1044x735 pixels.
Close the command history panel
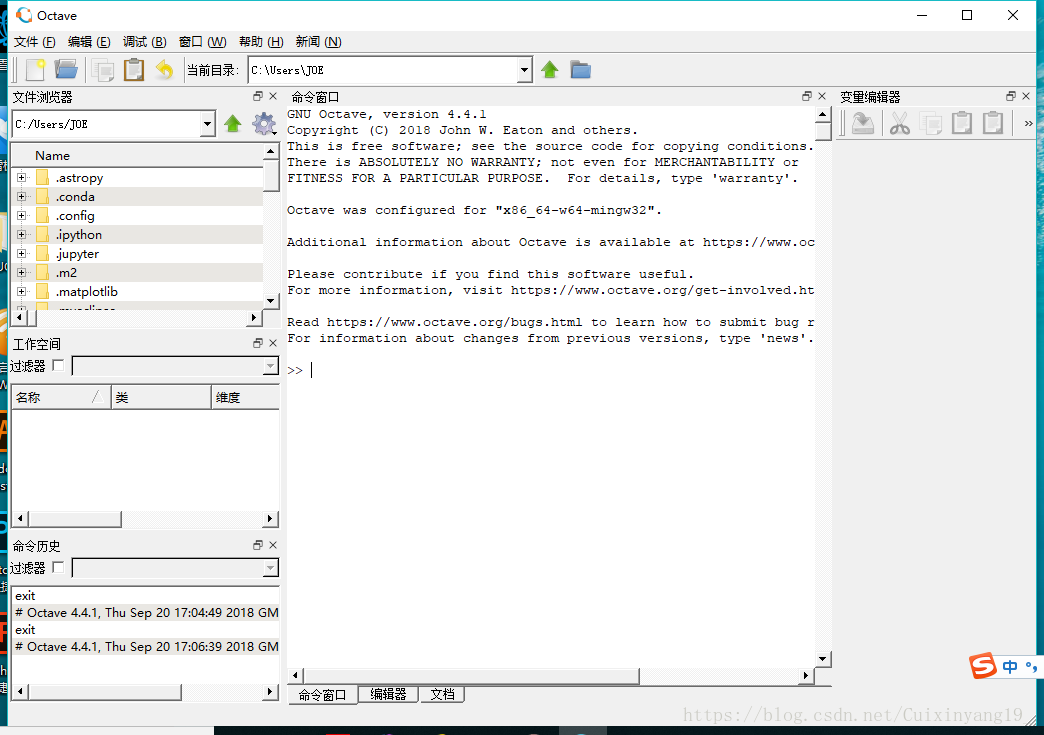click(273, 545)
